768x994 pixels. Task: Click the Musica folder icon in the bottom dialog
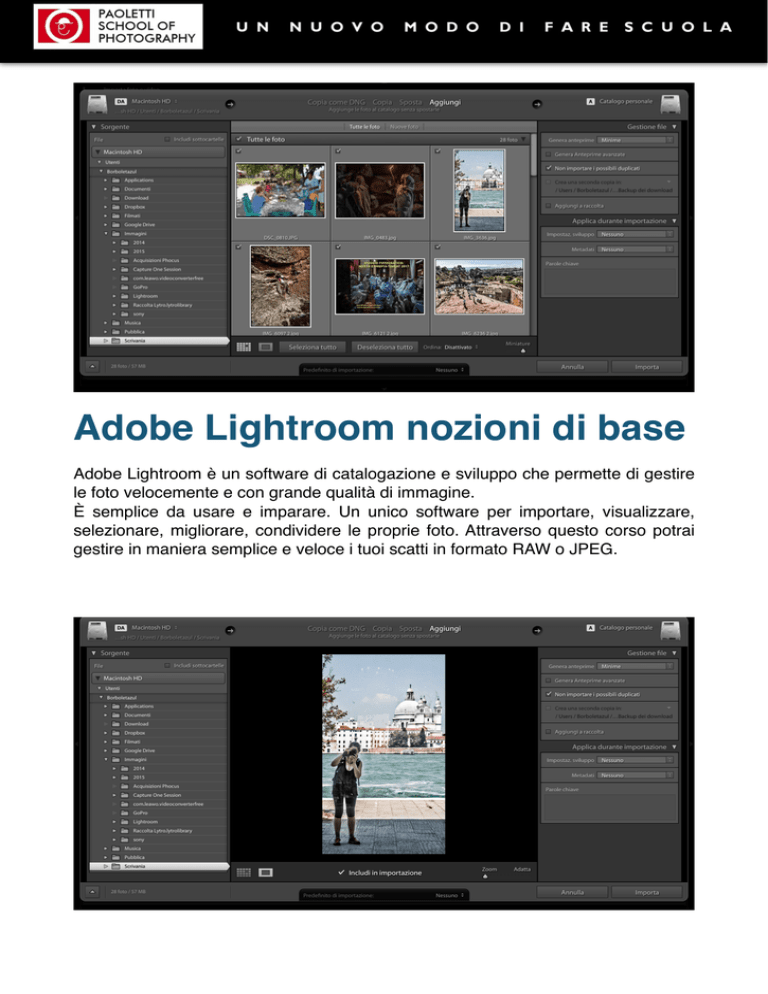tap(116, 848)
